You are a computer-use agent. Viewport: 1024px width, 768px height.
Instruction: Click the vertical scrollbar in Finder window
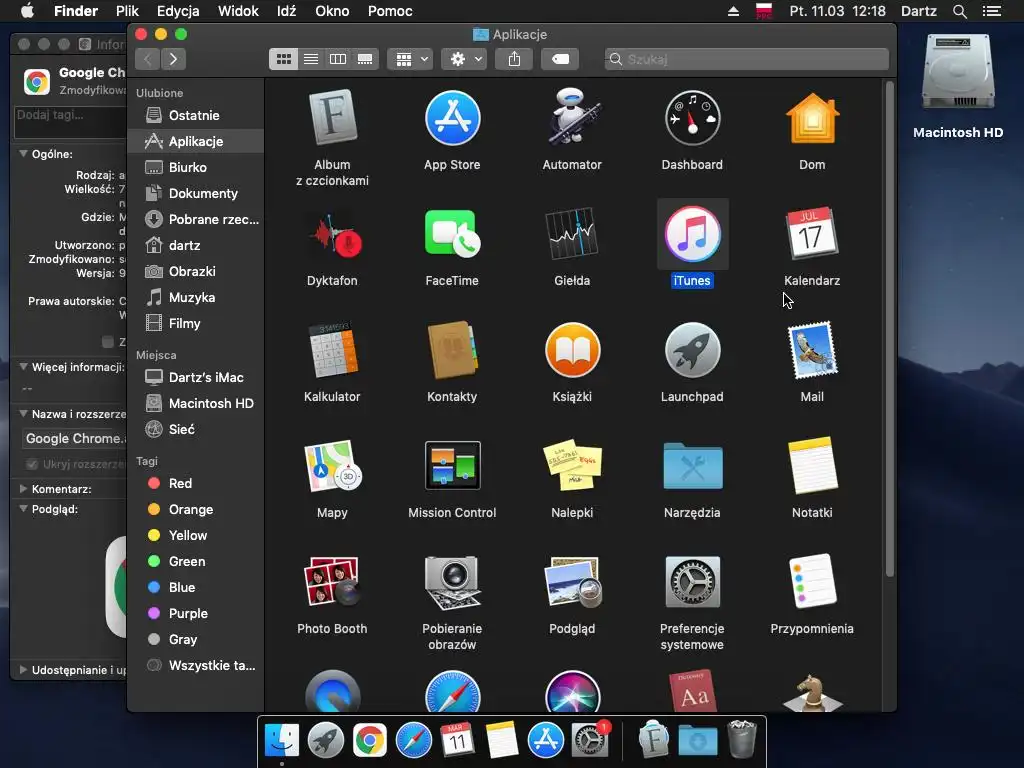coord(889,328)
